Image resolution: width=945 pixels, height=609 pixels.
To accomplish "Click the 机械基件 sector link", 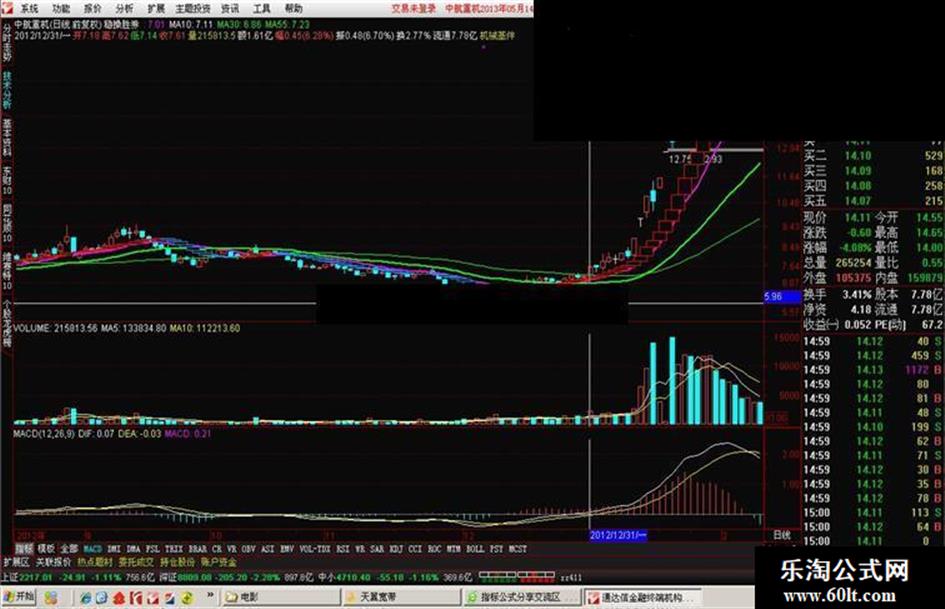I will coord(497,36).
